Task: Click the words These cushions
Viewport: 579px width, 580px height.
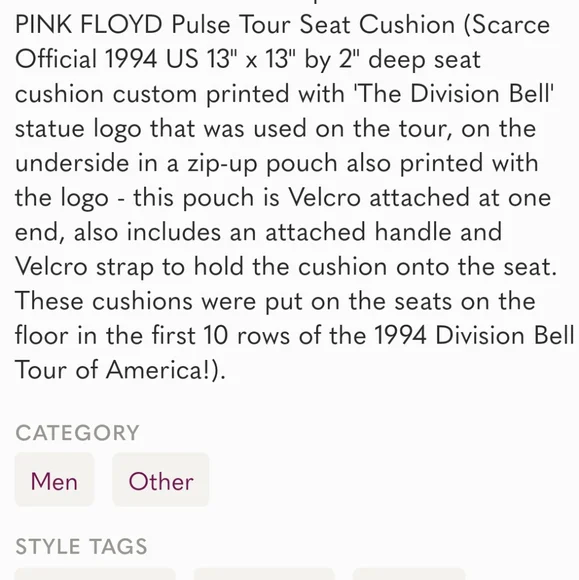Action: pyautogui.click(x=104, y=301)
